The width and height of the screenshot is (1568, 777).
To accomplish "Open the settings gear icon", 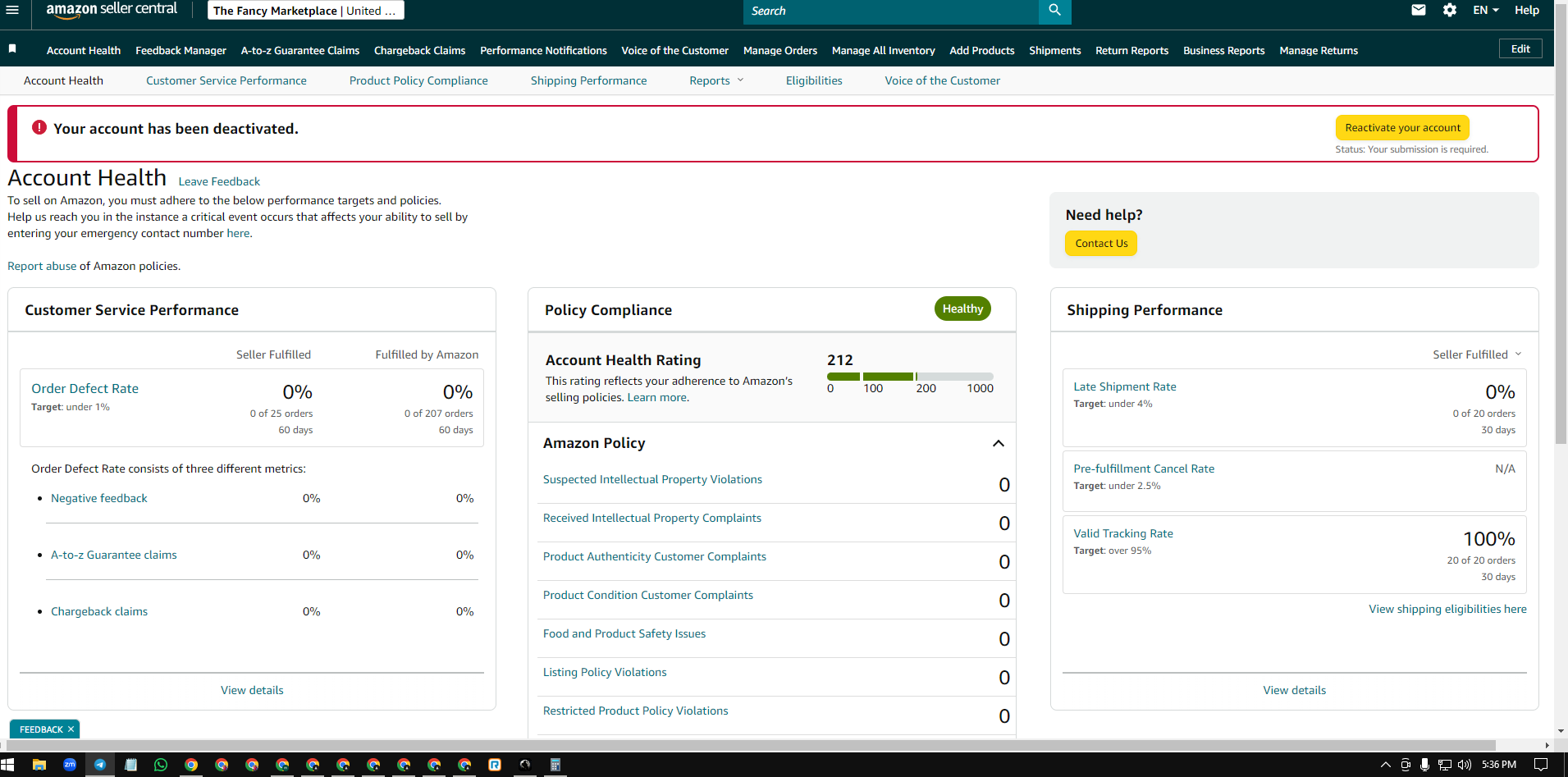I will [1450, 10].
